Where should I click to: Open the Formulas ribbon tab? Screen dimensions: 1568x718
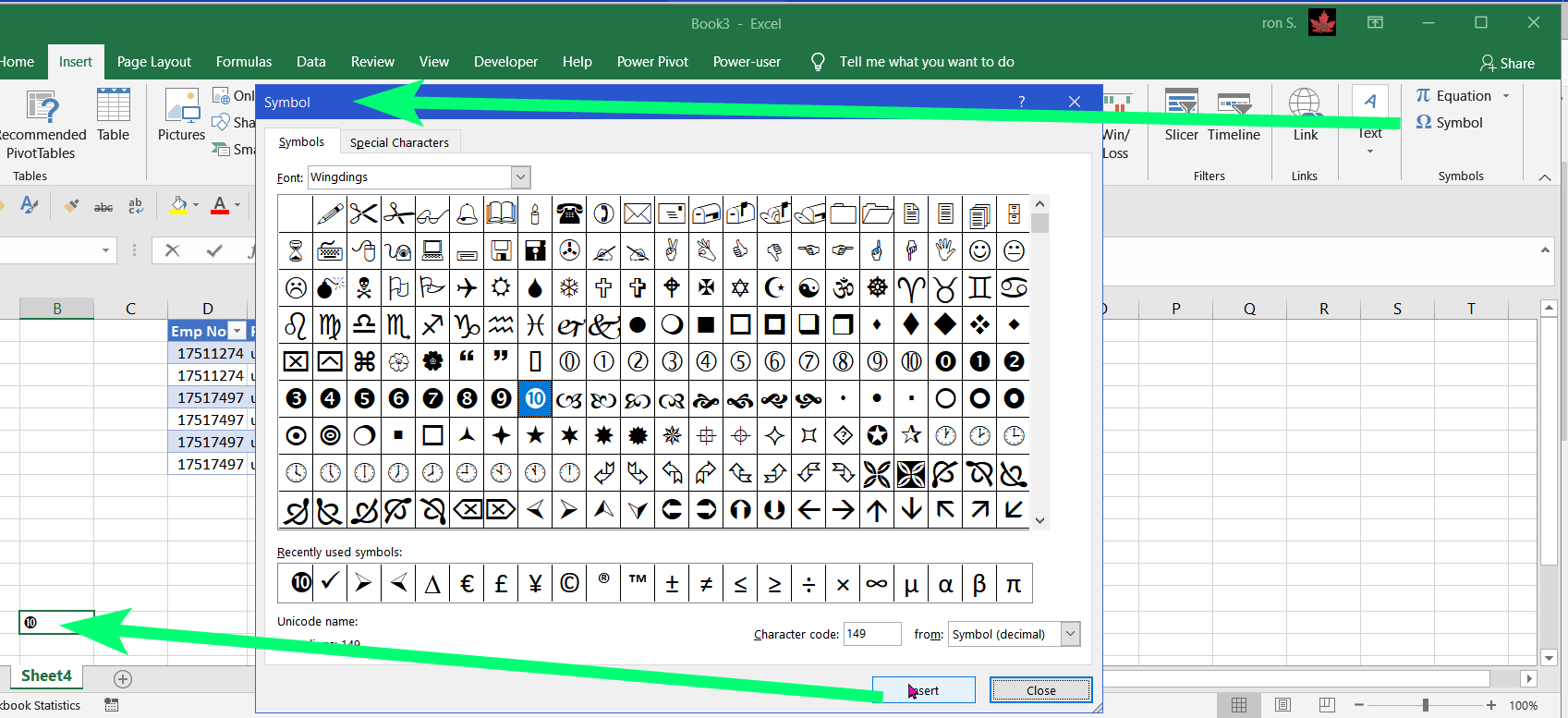click(244, 62)
